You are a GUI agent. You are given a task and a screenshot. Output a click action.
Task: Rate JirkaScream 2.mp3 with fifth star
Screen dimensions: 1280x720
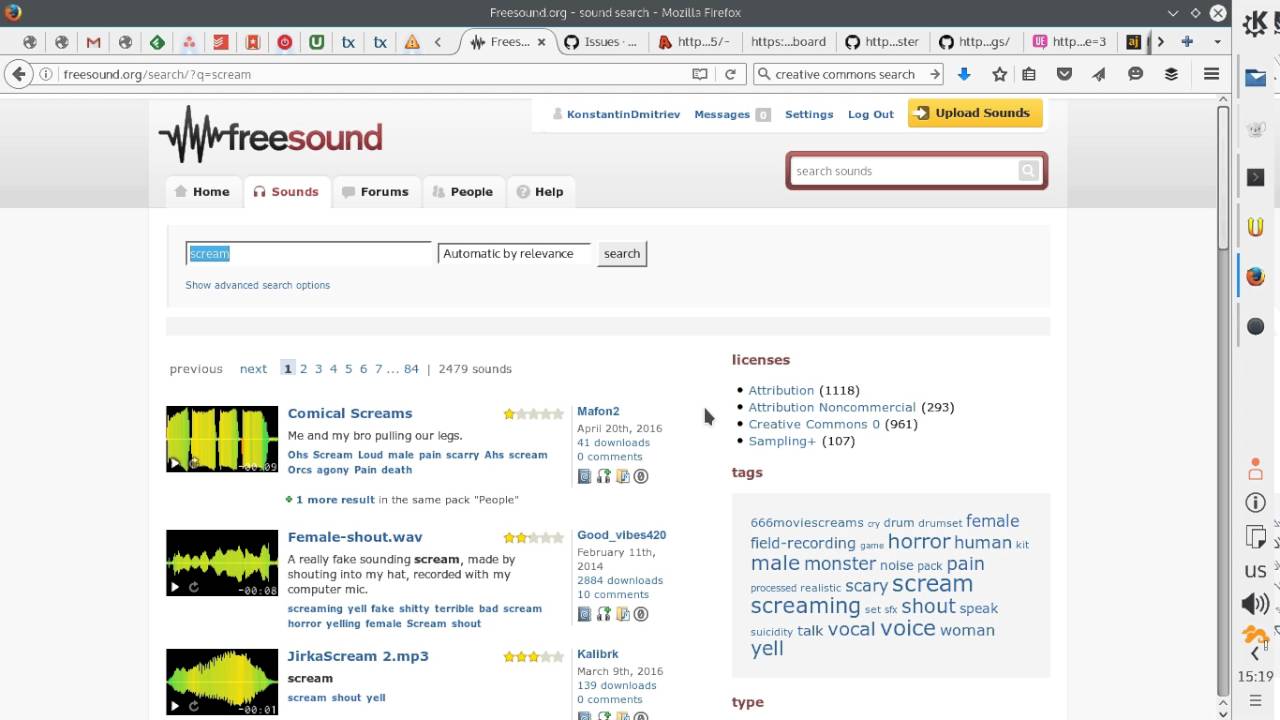pyautogui.click(x=558, y=657)
